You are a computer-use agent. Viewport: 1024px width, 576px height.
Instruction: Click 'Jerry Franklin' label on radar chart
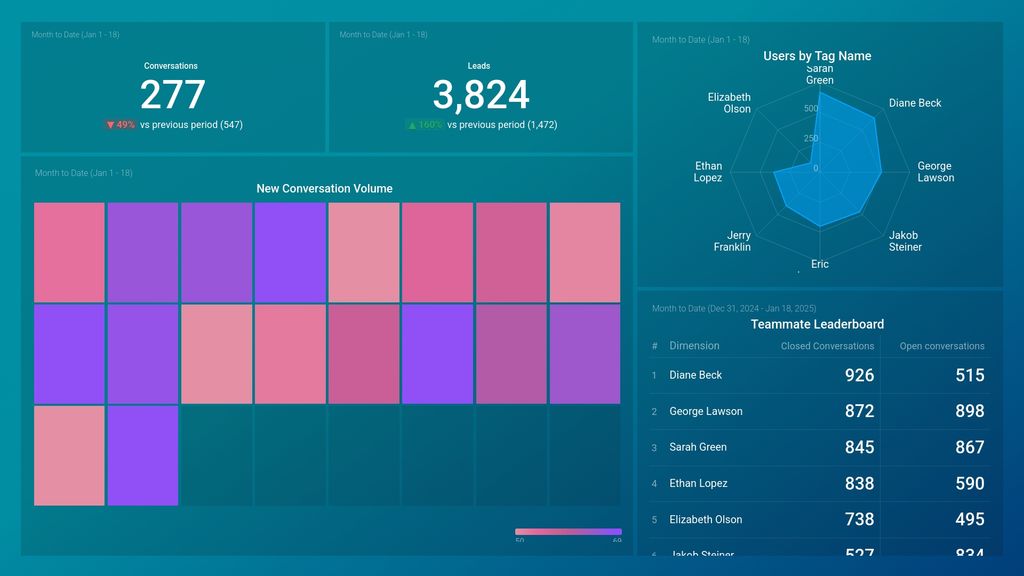[733, 241]
